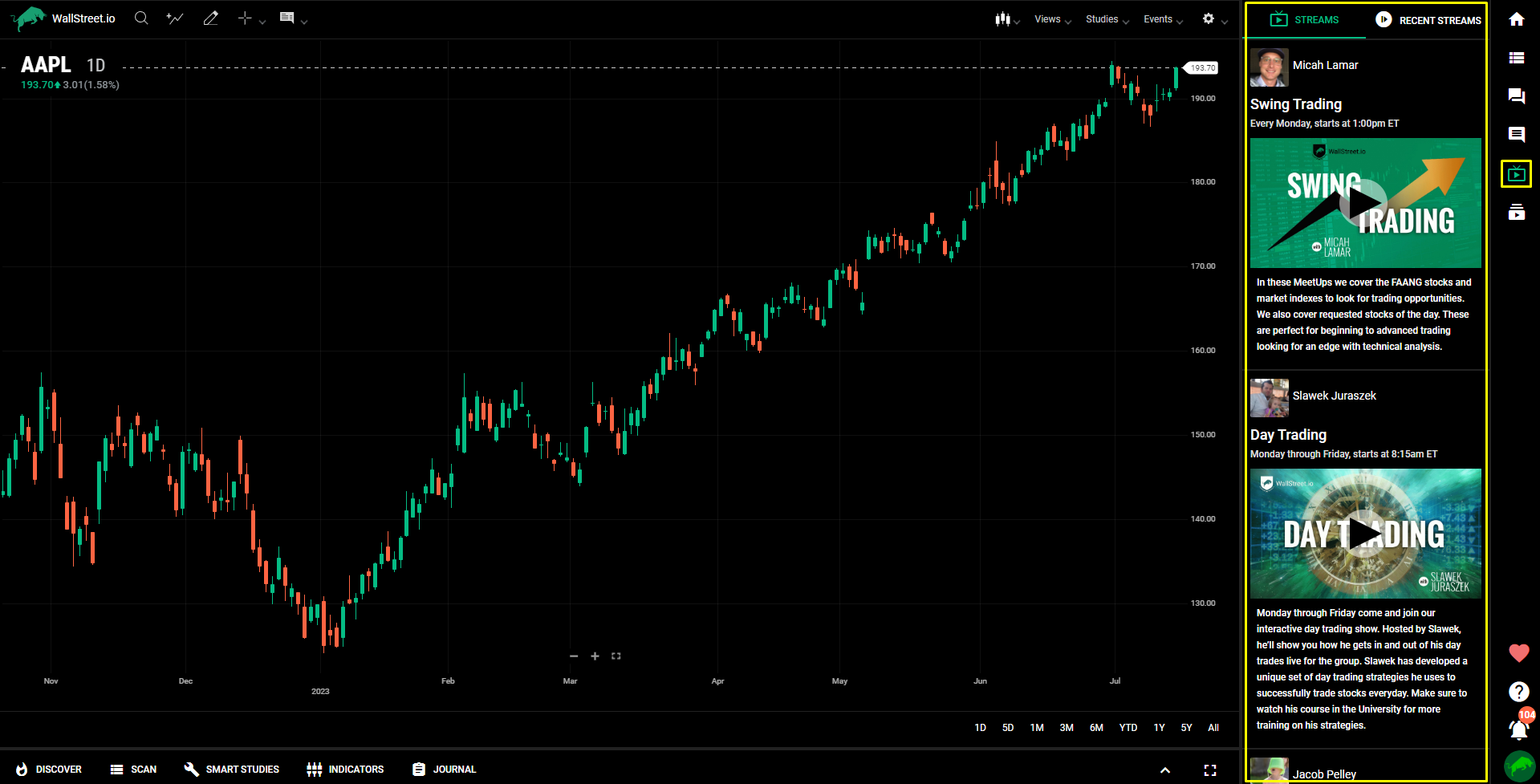Screen dimensions: 1540x784
Task: Open the compare symbols tool
Action: click(175, 18)
